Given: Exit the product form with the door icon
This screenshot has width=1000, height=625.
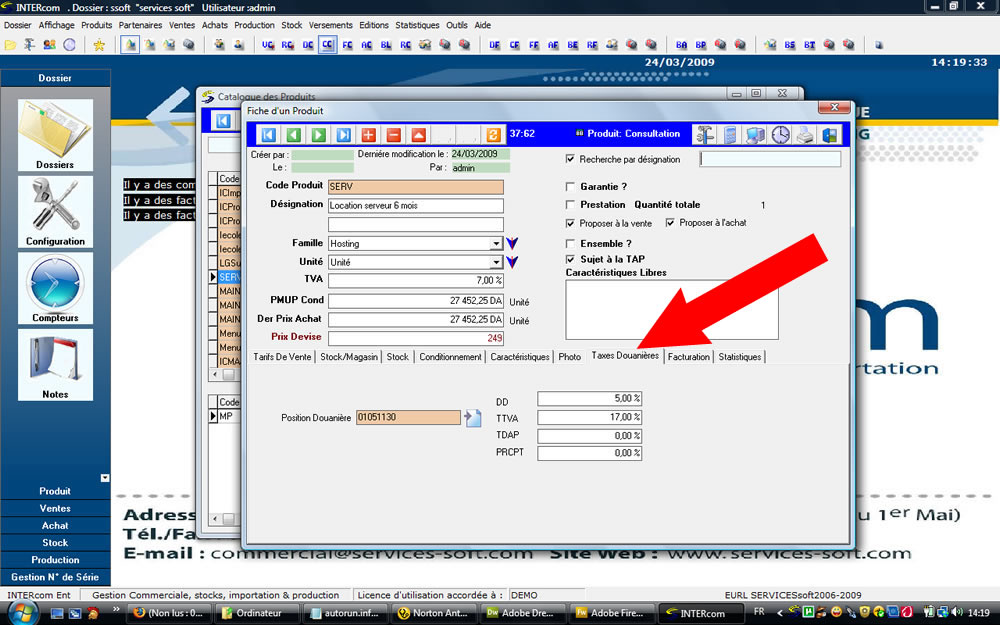Looking at the screenshot, I should pos(830,135).
